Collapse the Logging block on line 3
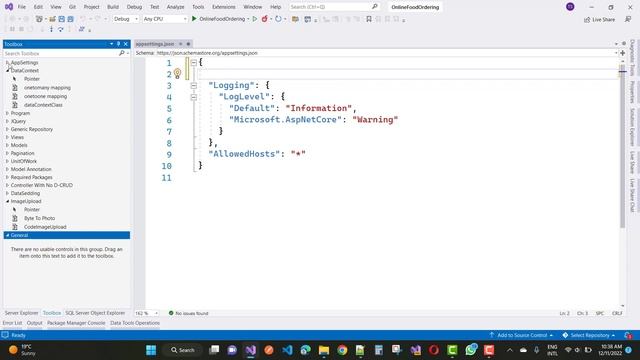This screenshot has height=360, width=640. pos(194,86)
